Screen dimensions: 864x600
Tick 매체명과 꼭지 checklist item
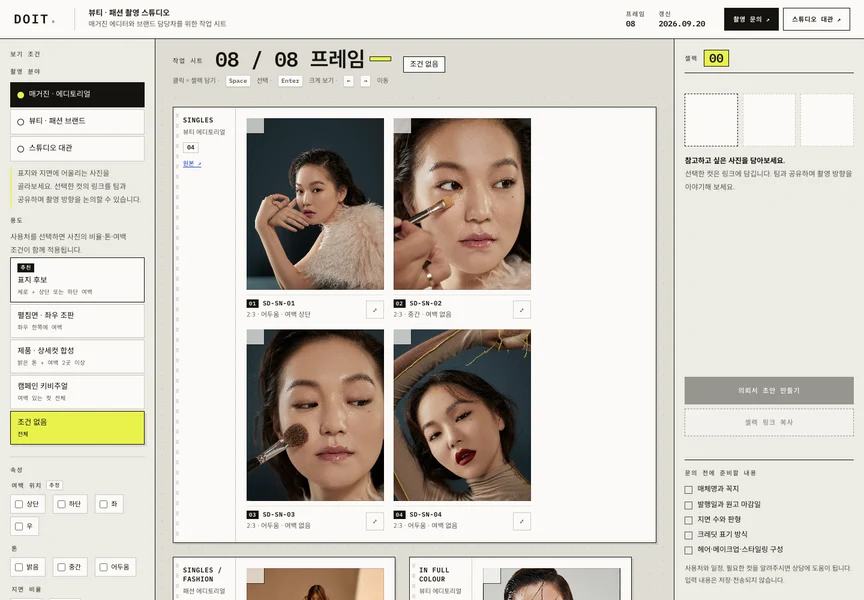688,490
